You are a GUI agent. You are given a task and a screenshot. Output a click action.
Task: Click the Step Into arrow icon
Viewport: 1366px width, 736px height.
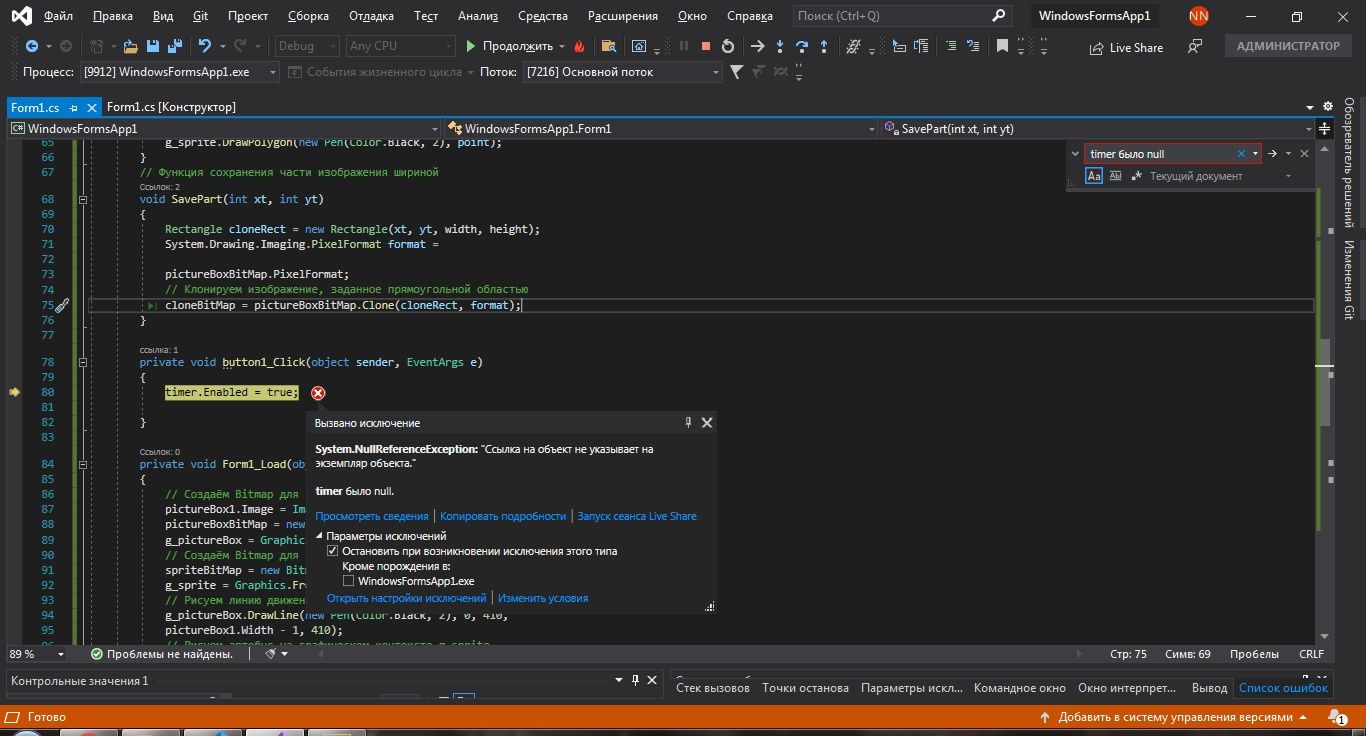tap(780, 46)
